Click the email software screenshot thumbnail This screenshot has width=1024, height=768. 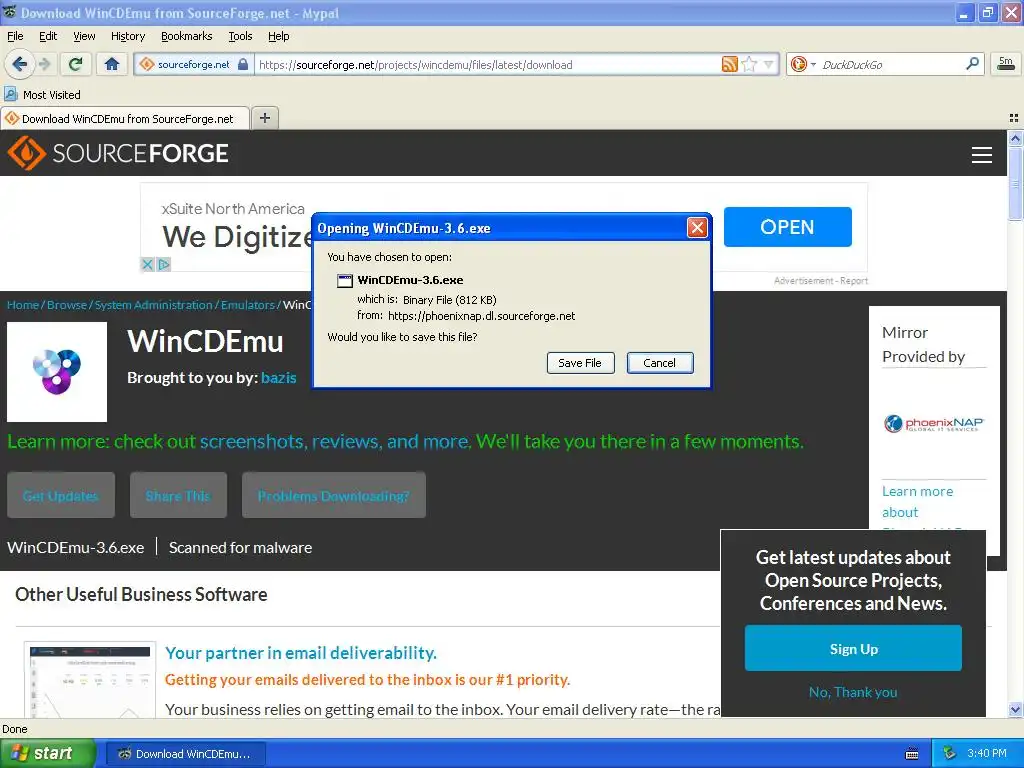(90, 680)
